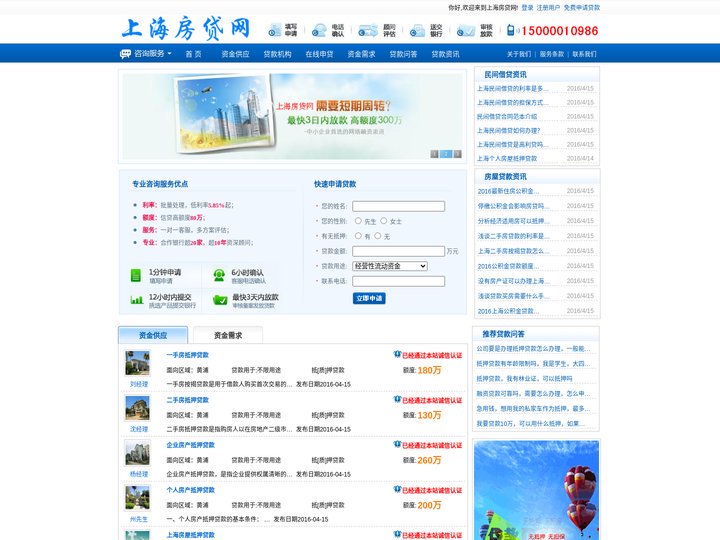720x540 pixels.
Task: Open the 个人房产抵押贷款 listing title
Action: point(191,490)
